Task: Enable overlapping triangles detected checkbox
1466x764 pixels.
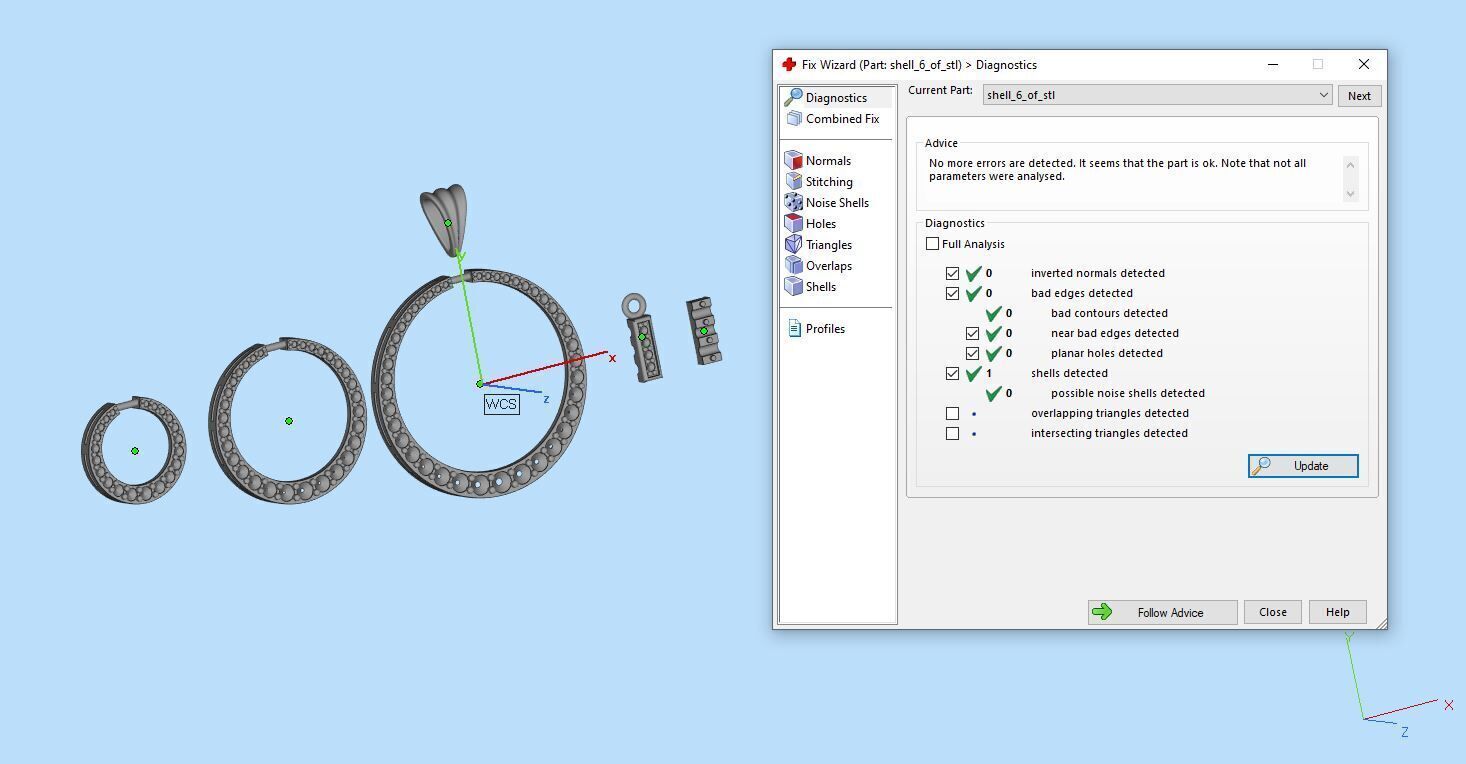Action: (x=952, y=413)
